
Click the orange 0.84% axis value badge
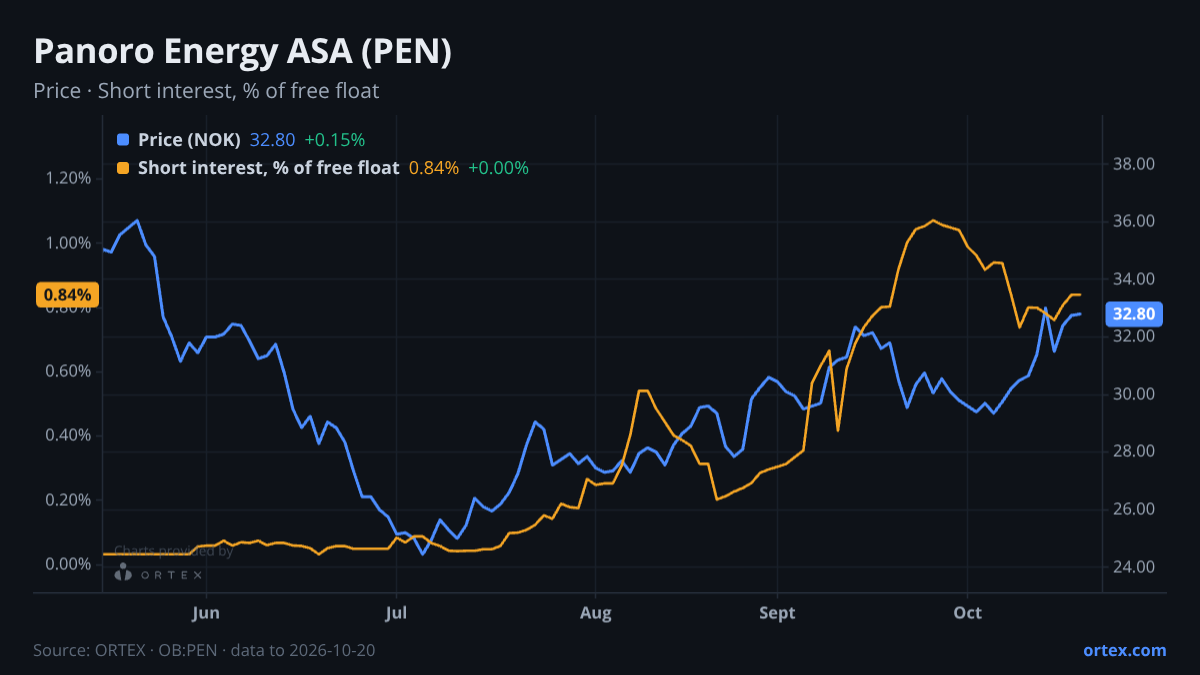tap(69, 295)
